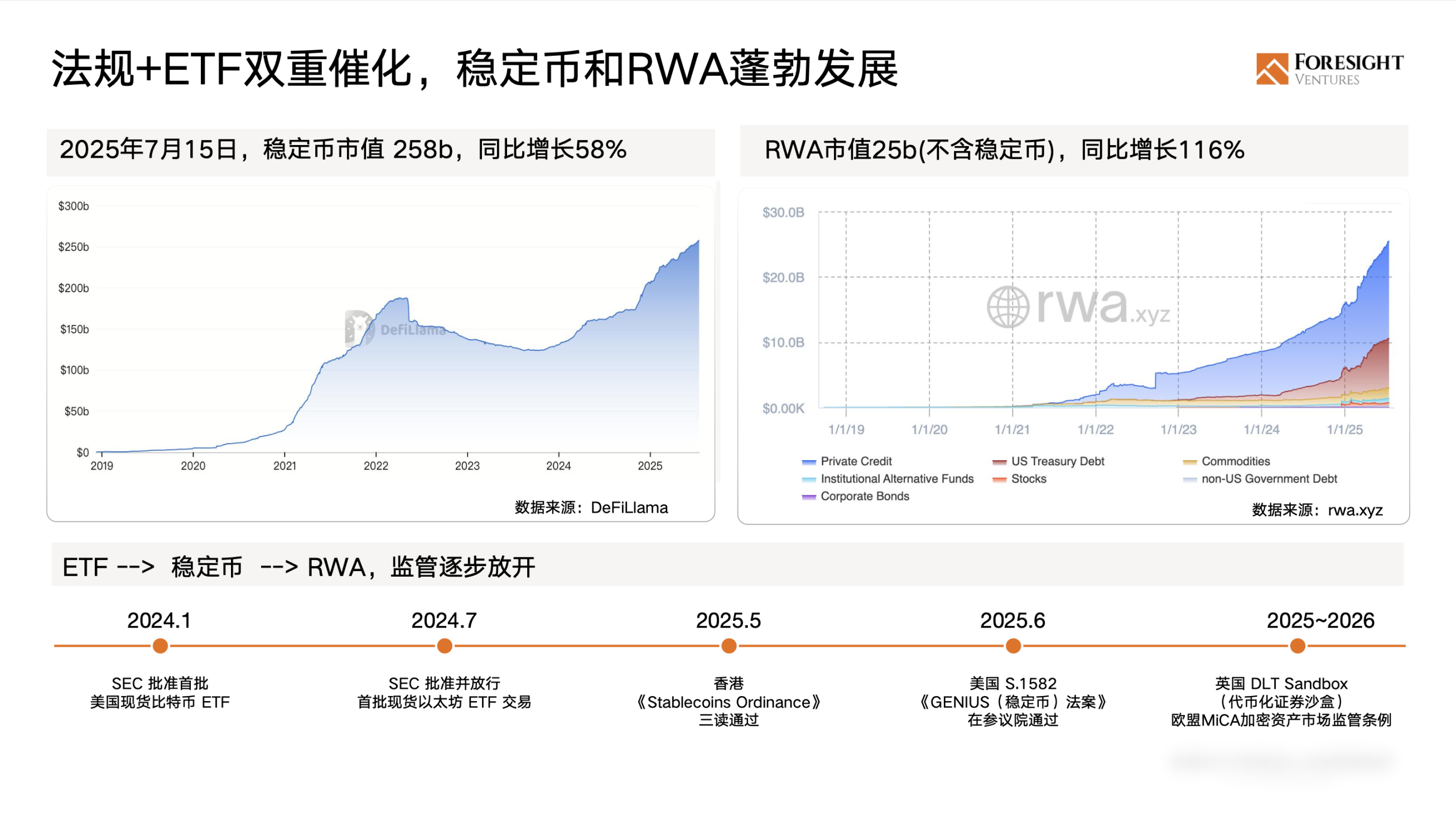Click the 2025.6 date label
This screenshot has height=816, width=1456.
[x=1013, y=620]
